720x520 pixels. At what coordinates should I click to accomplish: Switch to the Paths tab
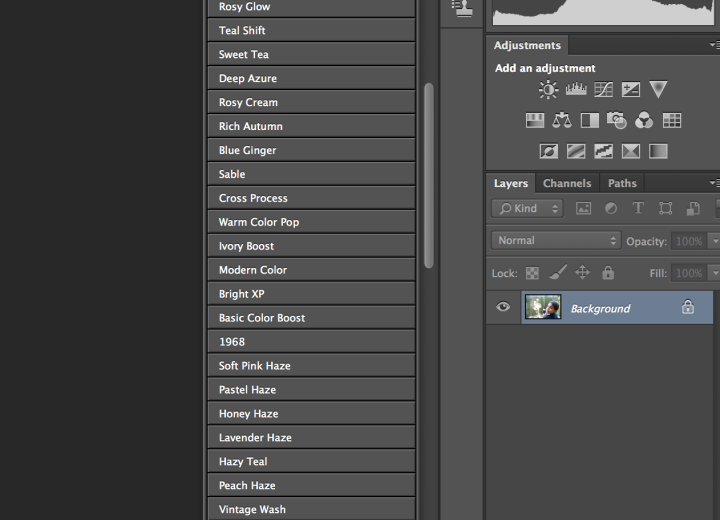[622, 183]
